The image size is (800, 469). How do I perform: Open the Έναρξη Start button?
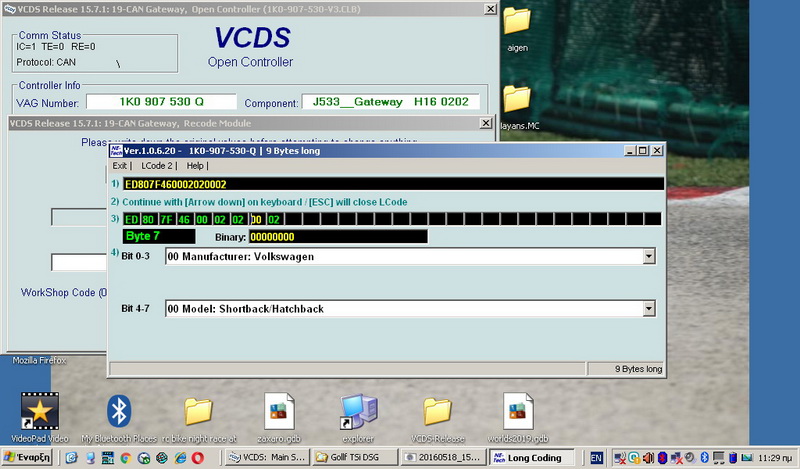click(28, 457)
